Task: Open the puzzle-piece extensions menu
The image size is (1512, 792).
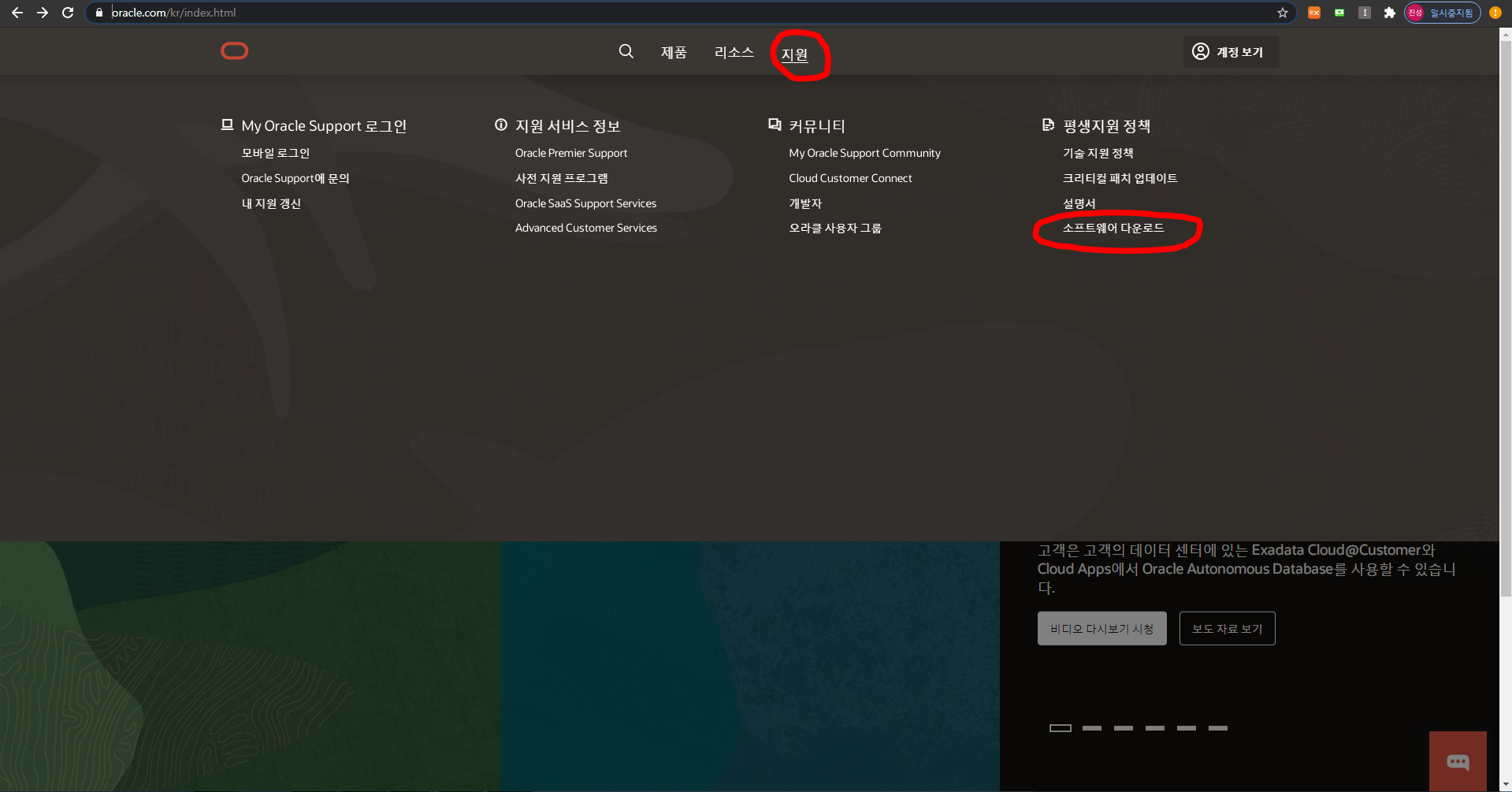Action: [1390, 13]
